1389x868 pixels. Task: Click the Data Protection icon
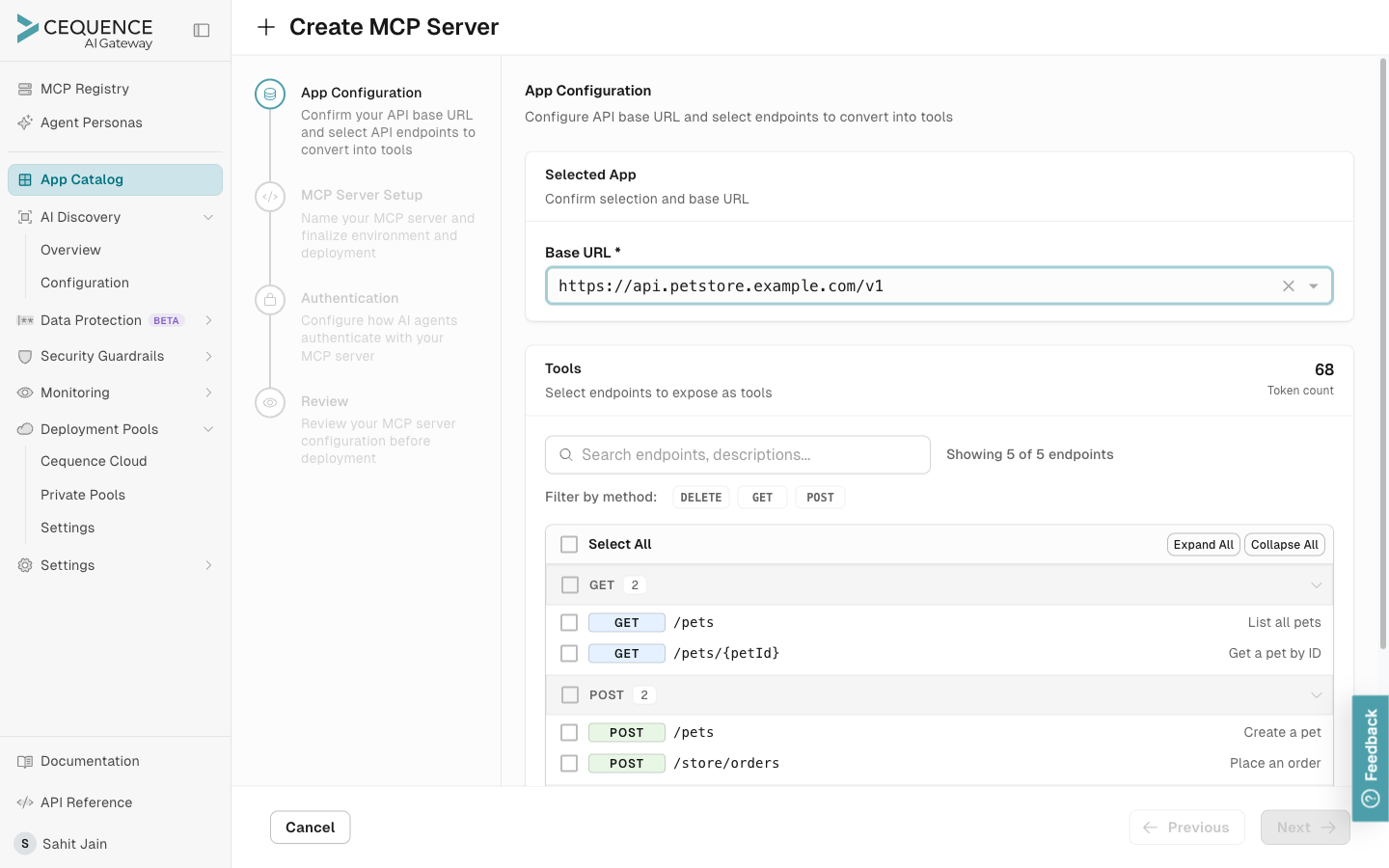point(25,320)
